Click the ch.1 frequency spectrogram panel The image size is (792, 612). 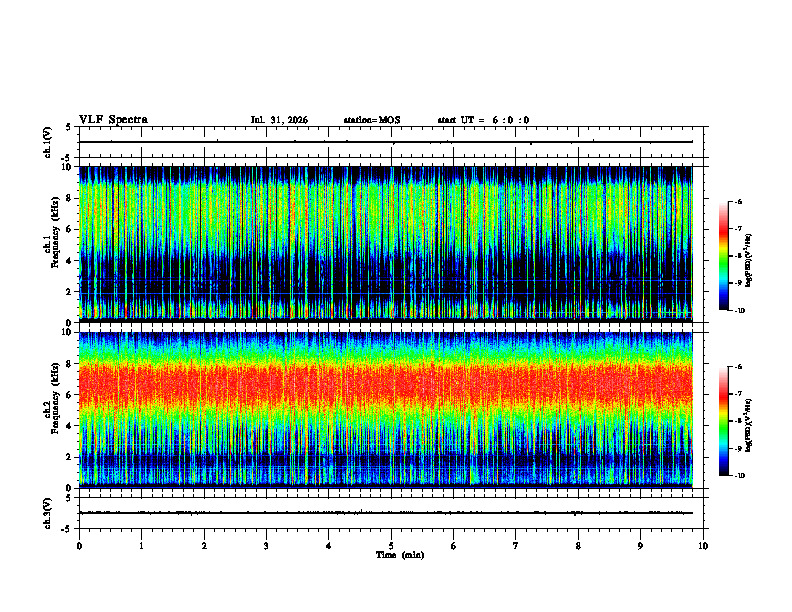coord(386,244)
